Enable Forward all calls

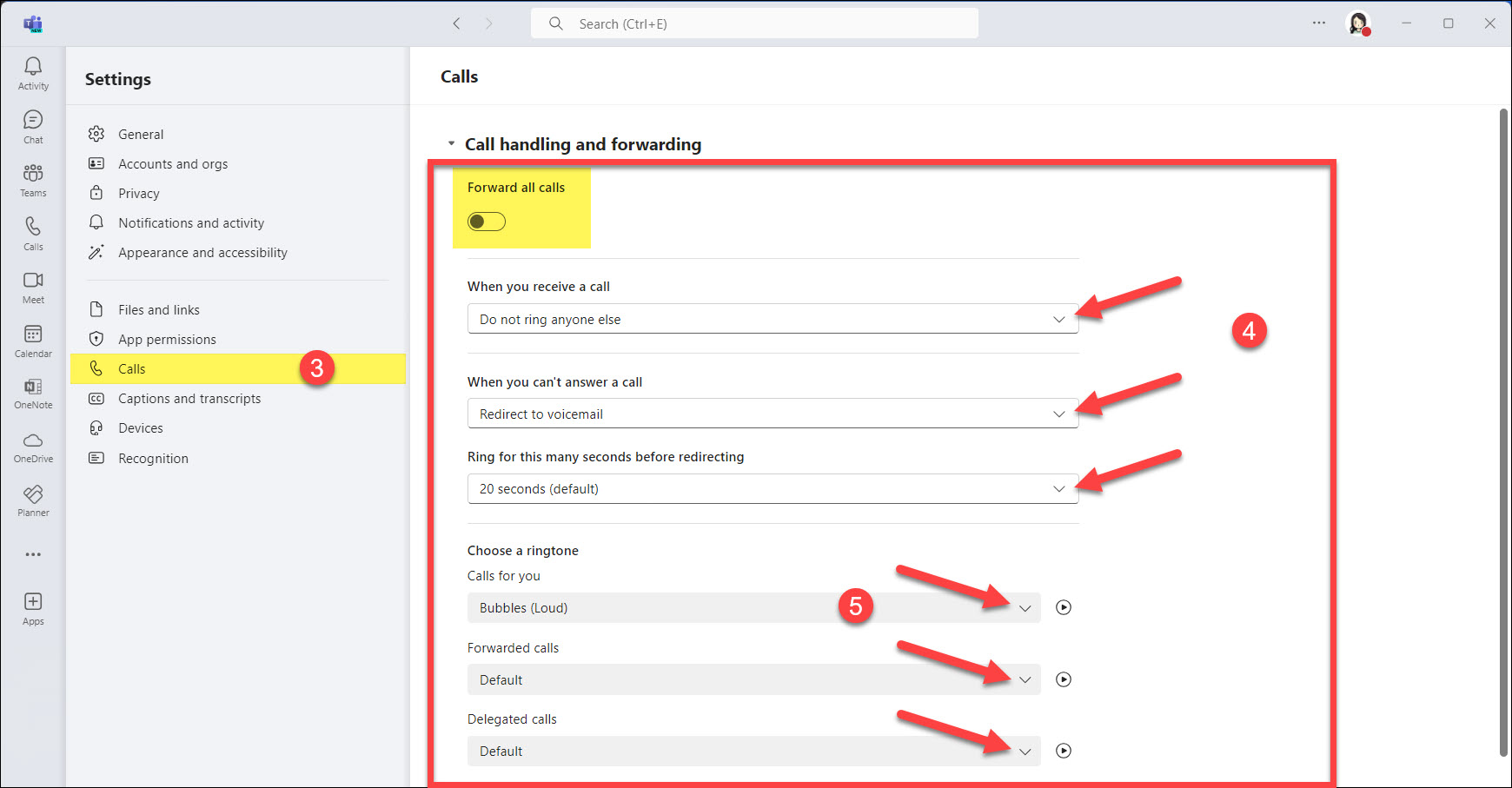coord(486,221)
